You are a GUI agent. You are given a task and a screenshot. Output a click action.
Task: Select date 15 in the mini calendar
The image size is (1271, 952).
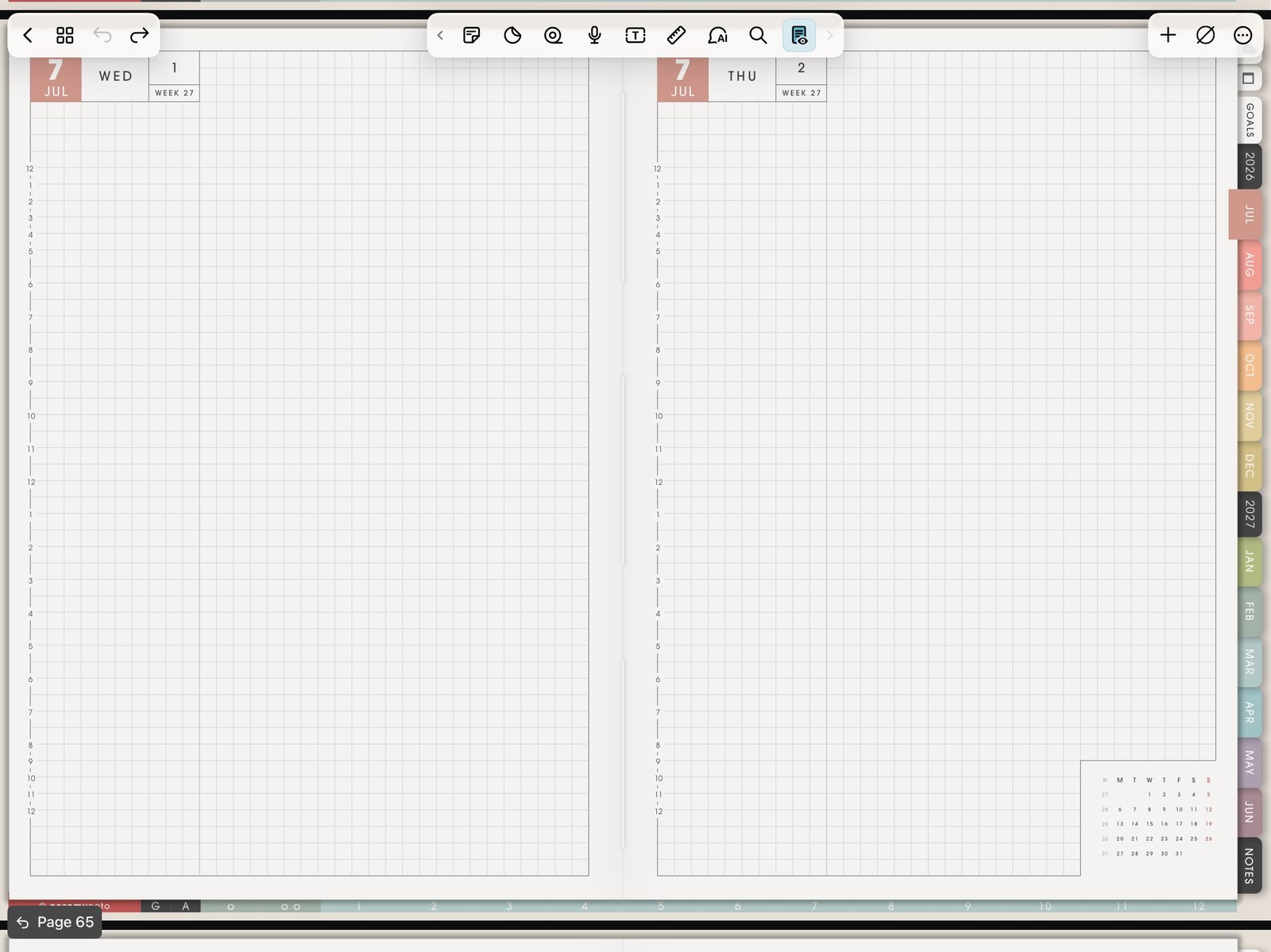(x=1149, y=824)
